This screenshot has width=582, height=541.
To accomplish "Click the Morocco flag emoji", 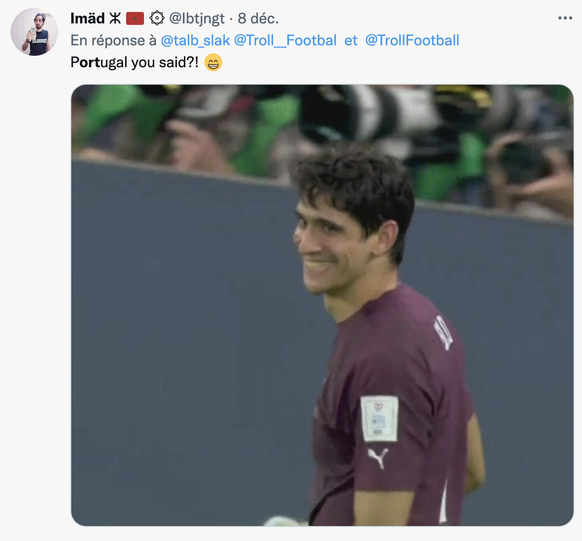I will click(x=135, y=19).
